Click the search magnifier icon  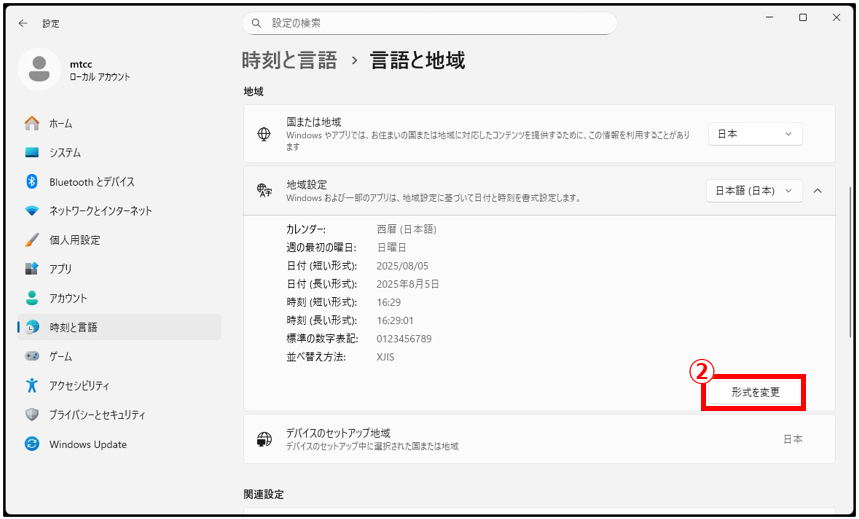[x=256, y=24]
